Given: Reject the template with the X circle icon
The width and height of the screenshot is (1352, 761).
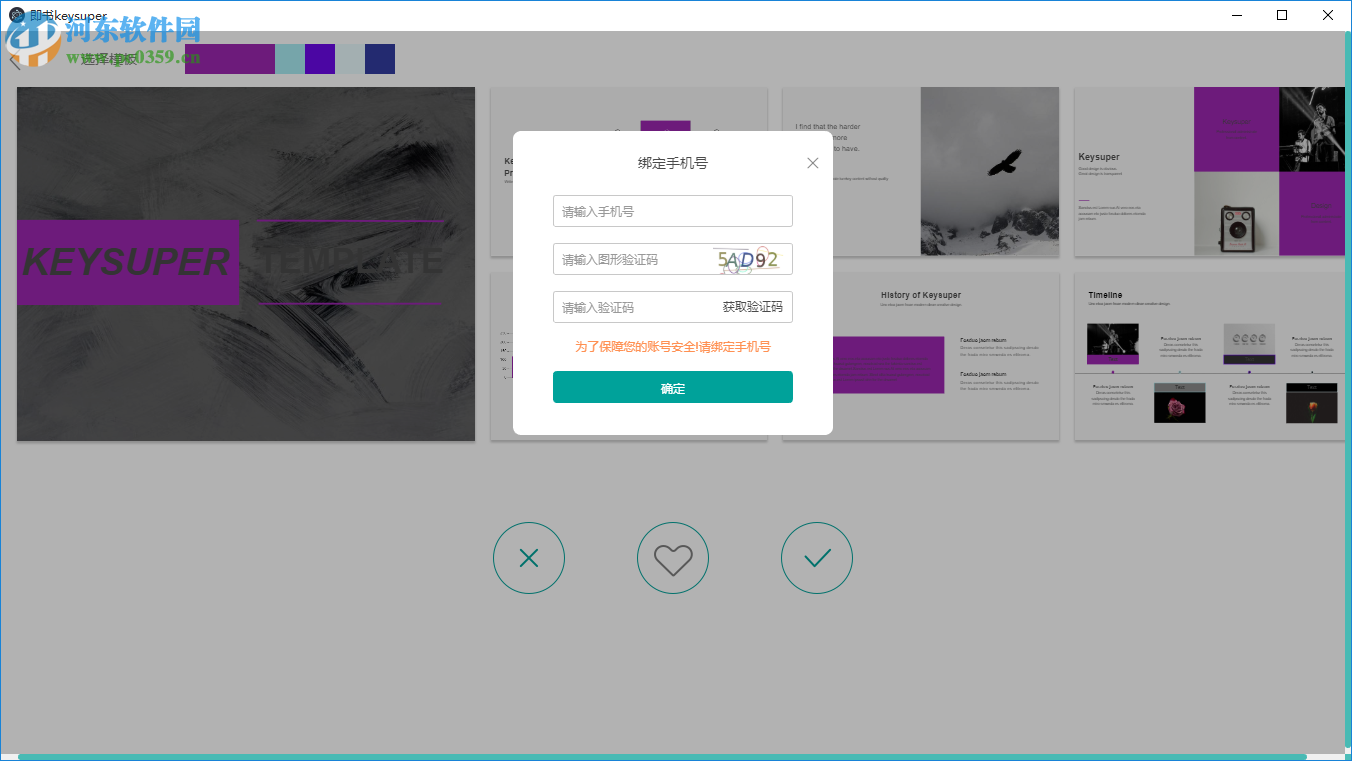Looking at the screenshot, I should 529,558.
